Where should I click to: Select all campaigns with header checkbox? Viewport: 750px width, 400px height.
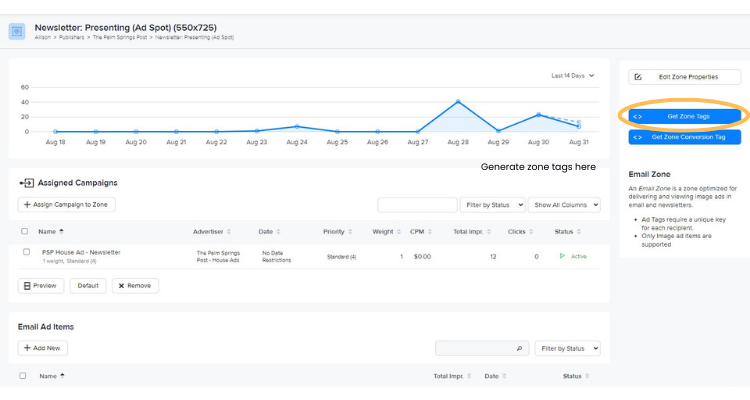coord(25,231)
